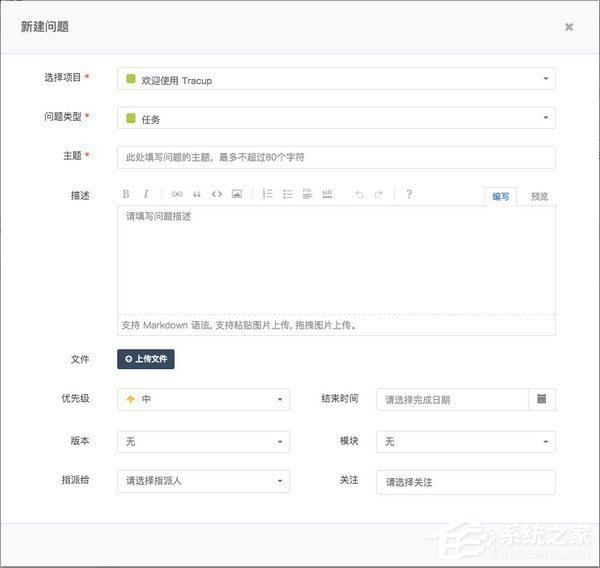
Task: Focus the 结束时间 date input field
Action: (452, 399)
